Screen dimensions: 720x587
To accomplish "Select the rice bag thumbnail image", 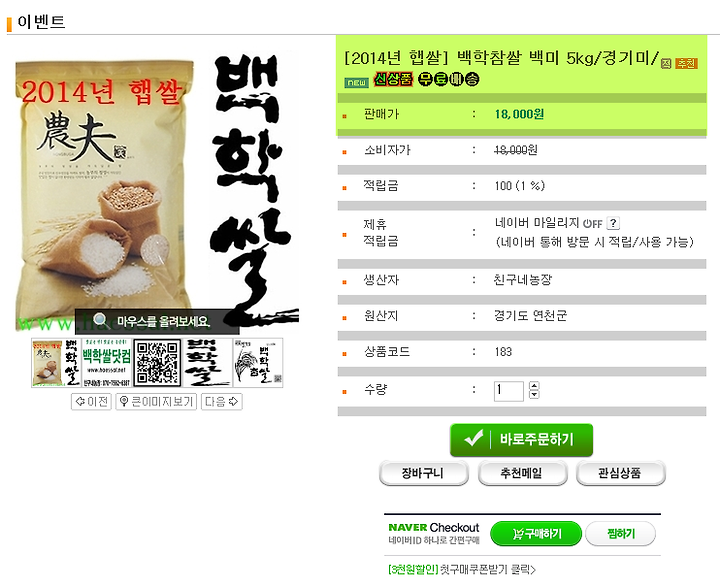I will [x=56, y=363].
